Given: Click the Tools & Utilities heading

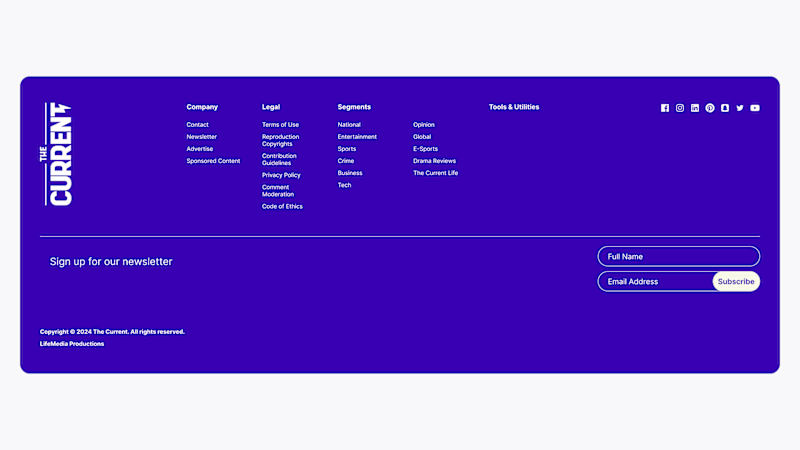Looking at the screenshot, I should pyautogui.click(x=514, y=107).
